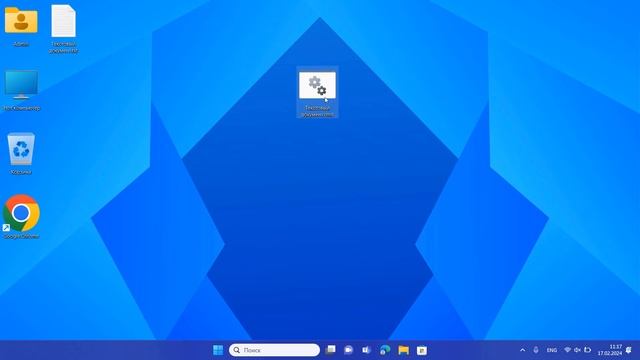Open the notifications bell icon
The width and height of the screenshot is (640, 360).
click(x=629, y=350)
